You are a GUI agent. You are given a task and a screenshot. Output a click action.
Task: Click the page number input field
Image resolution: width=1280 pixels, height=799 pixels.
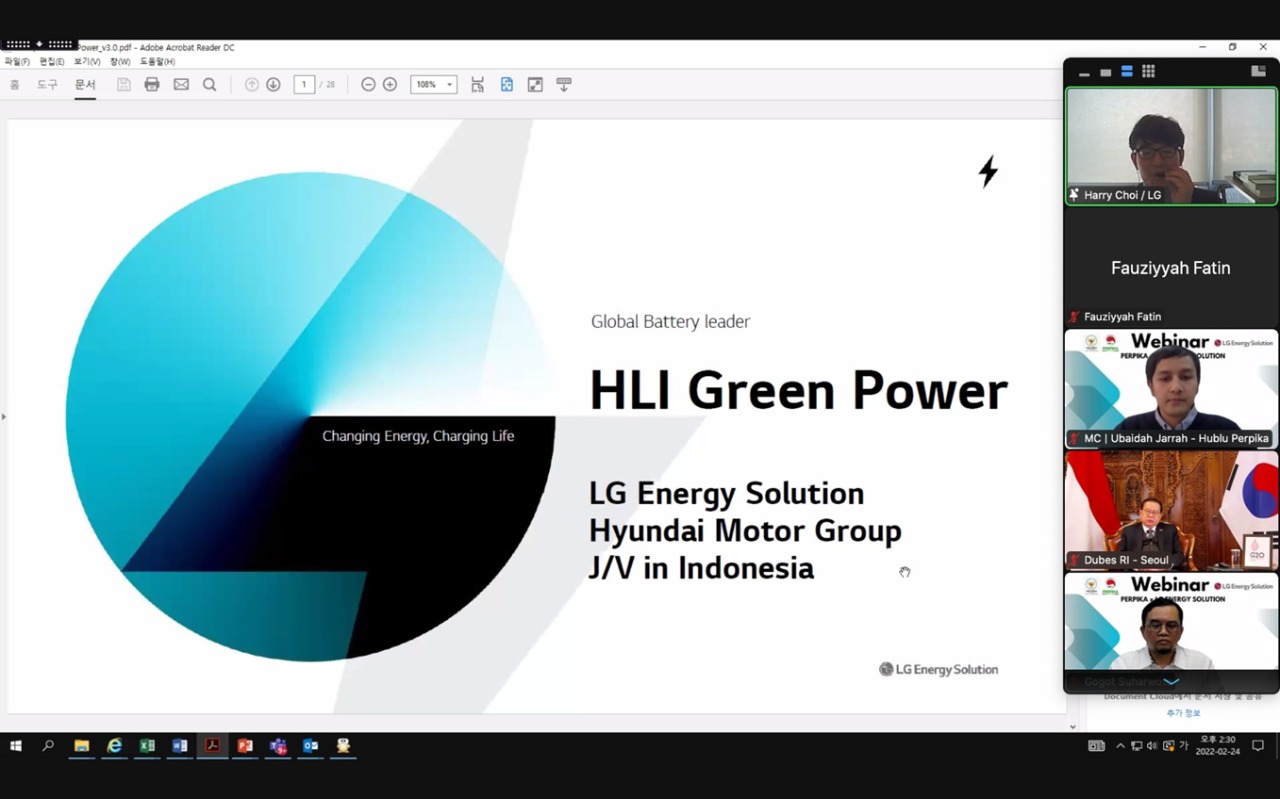[x=305, y=85]
